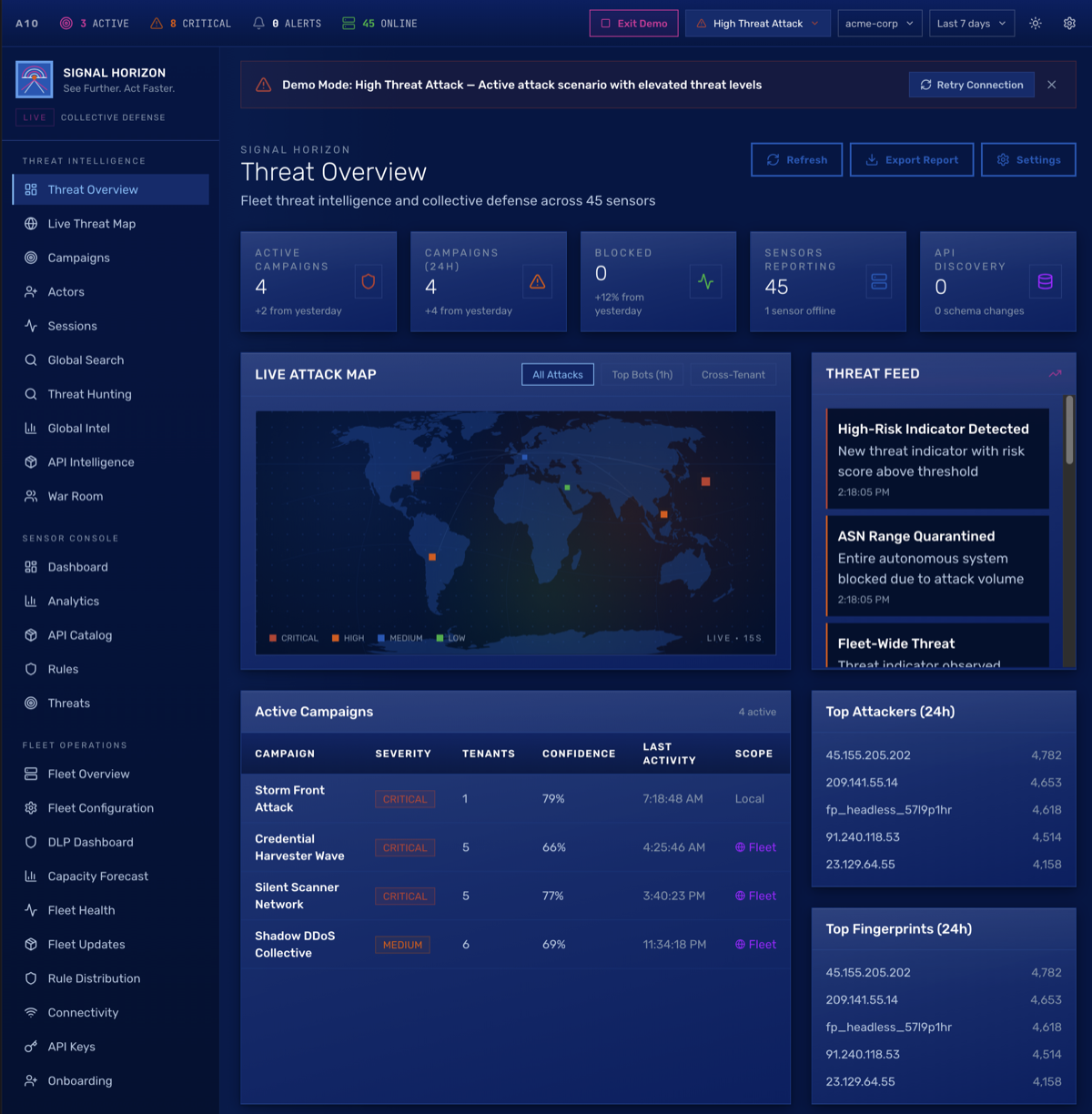Open the Live Threat Map from the sidebar

[90, 223]
